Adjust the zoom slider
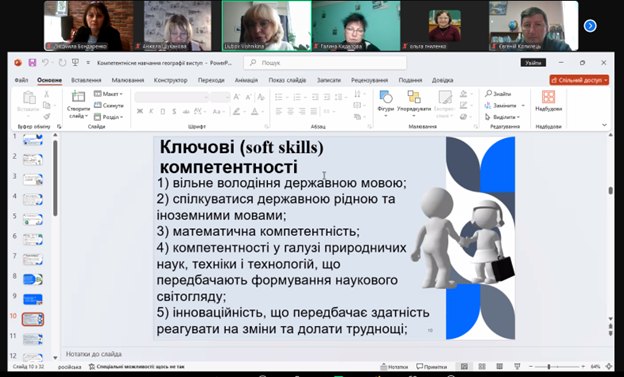Image resolution: width=624 pixels, height=377 pixels. pos(557,366)
